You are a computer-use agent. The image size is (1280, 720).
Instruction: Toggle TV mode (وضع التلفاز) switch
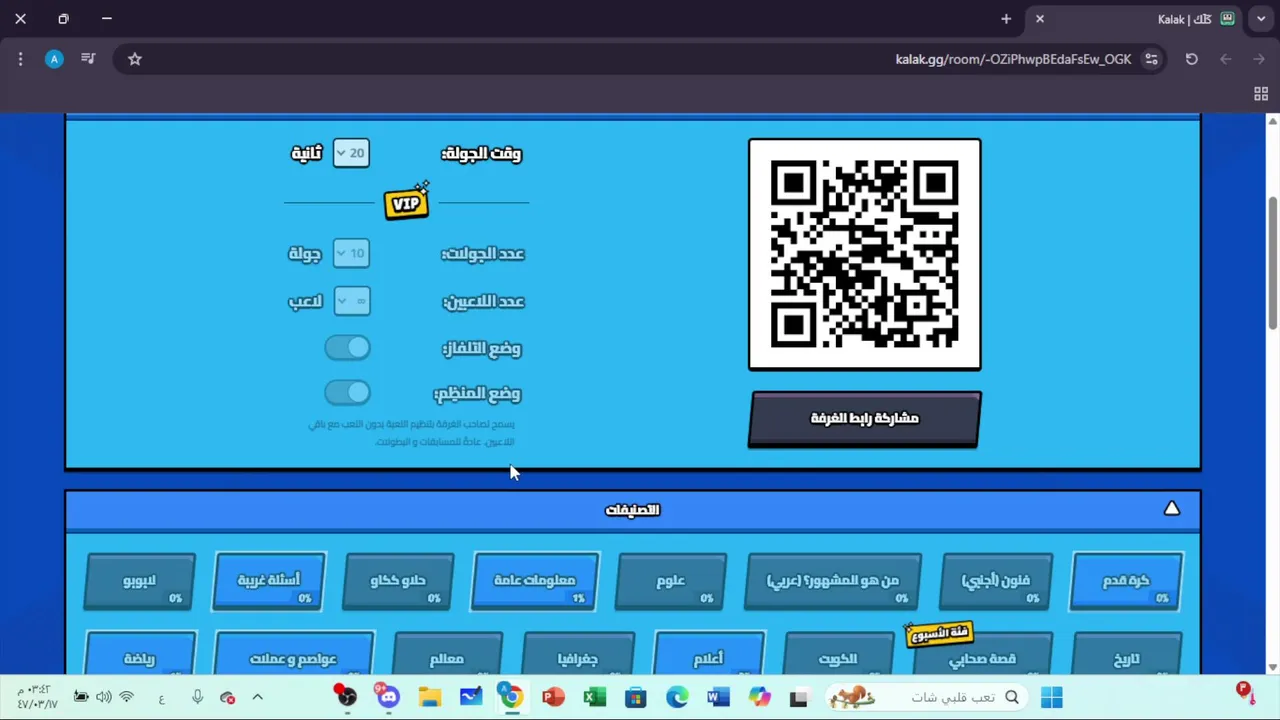point(347,347)
